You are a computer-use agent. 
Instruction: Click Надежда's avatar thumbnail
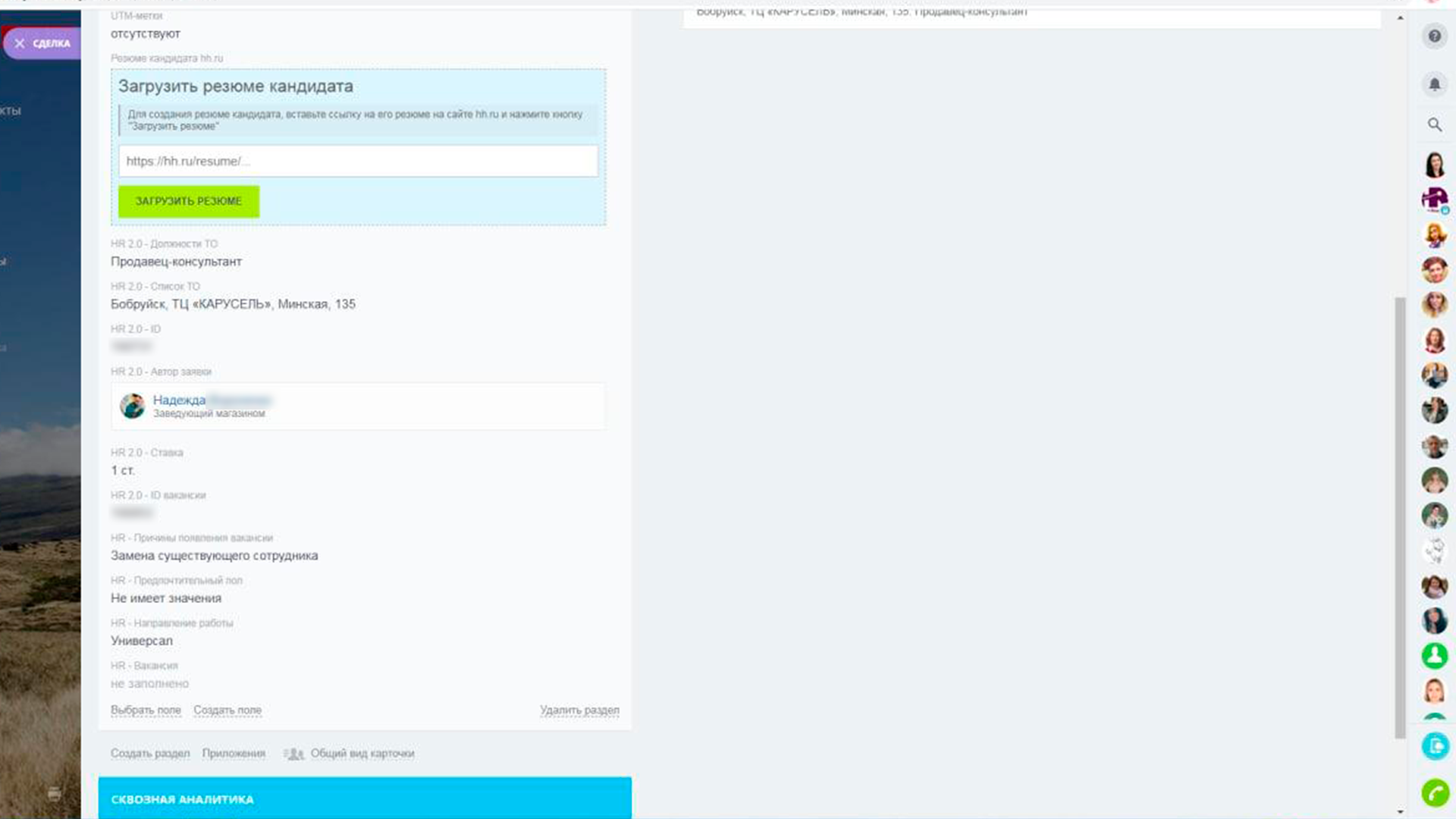(x=132, y=406)
